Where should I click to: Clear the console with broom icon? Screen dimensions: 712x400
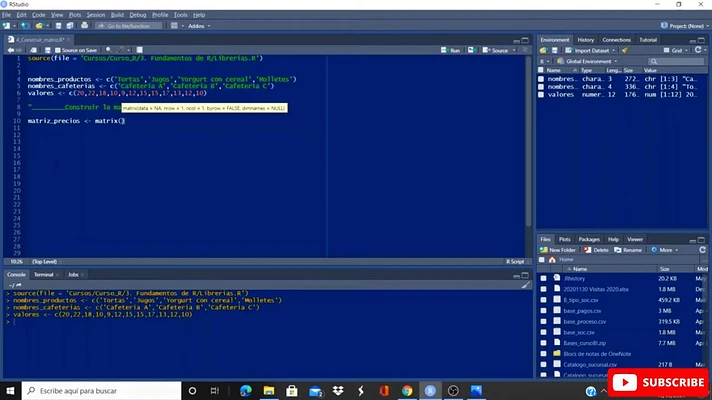(525, 285)
